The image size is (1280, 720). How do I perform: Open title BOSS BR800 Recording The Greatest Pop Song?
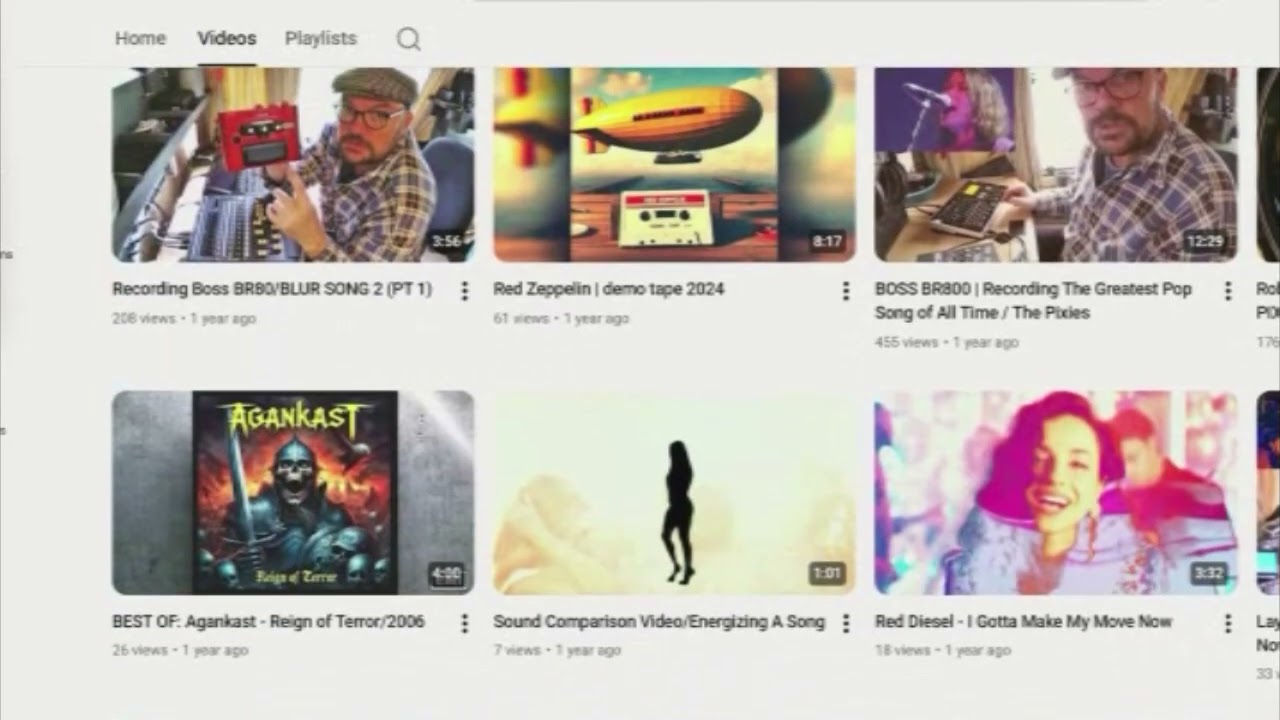(x=1033, y=301)
